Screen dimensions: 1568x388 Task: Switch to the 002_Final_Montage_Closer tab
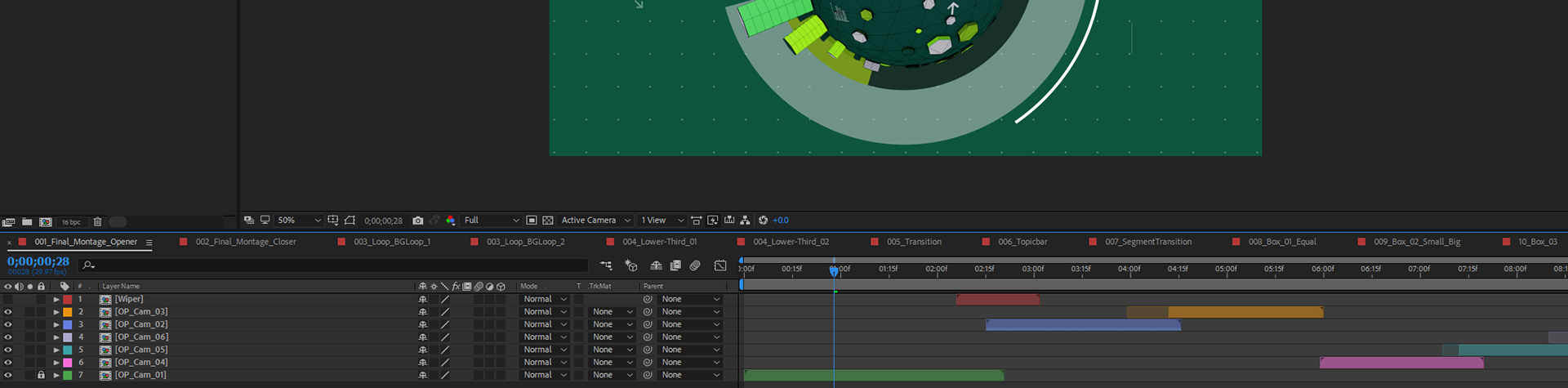coord(245,242)
